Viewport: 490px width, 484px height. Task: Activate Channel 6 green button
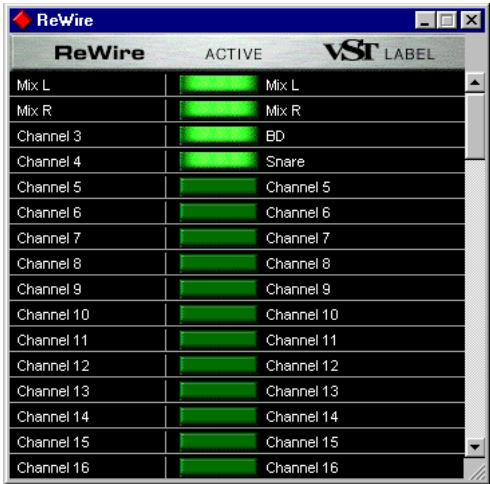(218, 212)
